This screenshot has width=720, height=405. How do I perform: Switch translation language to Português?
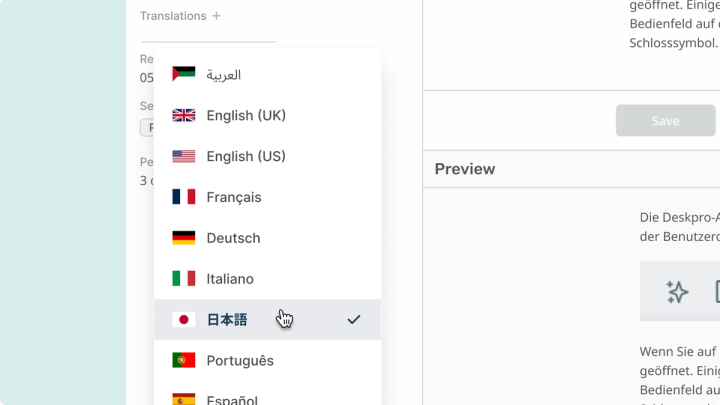tap(240, 360)
